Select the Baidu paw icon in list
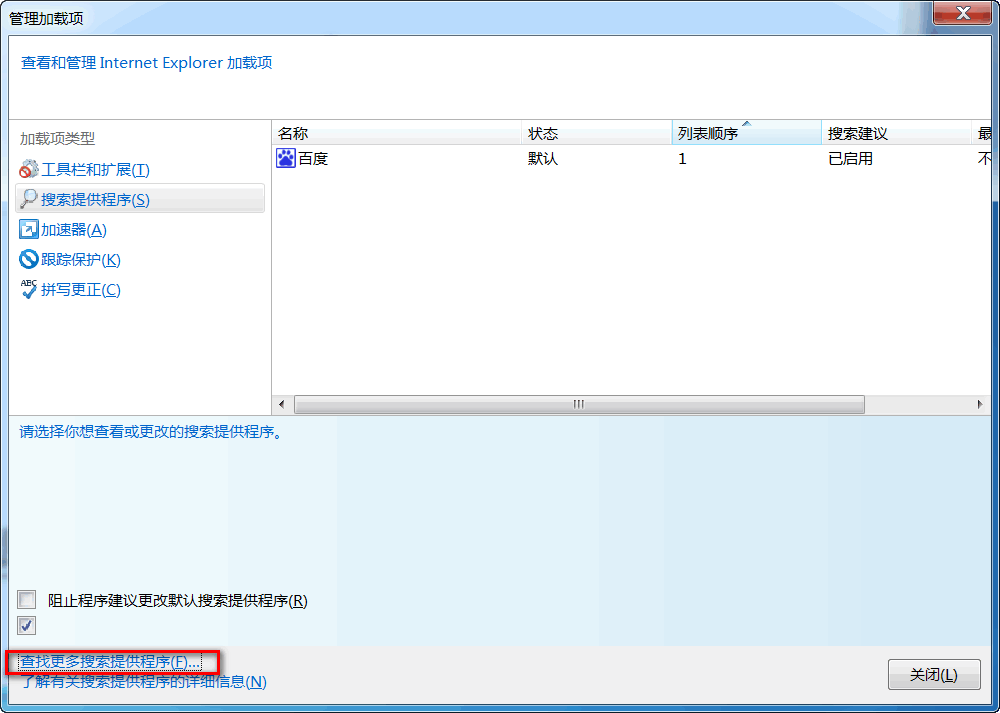Screen dimensions: 1000x713 [286, 158]
